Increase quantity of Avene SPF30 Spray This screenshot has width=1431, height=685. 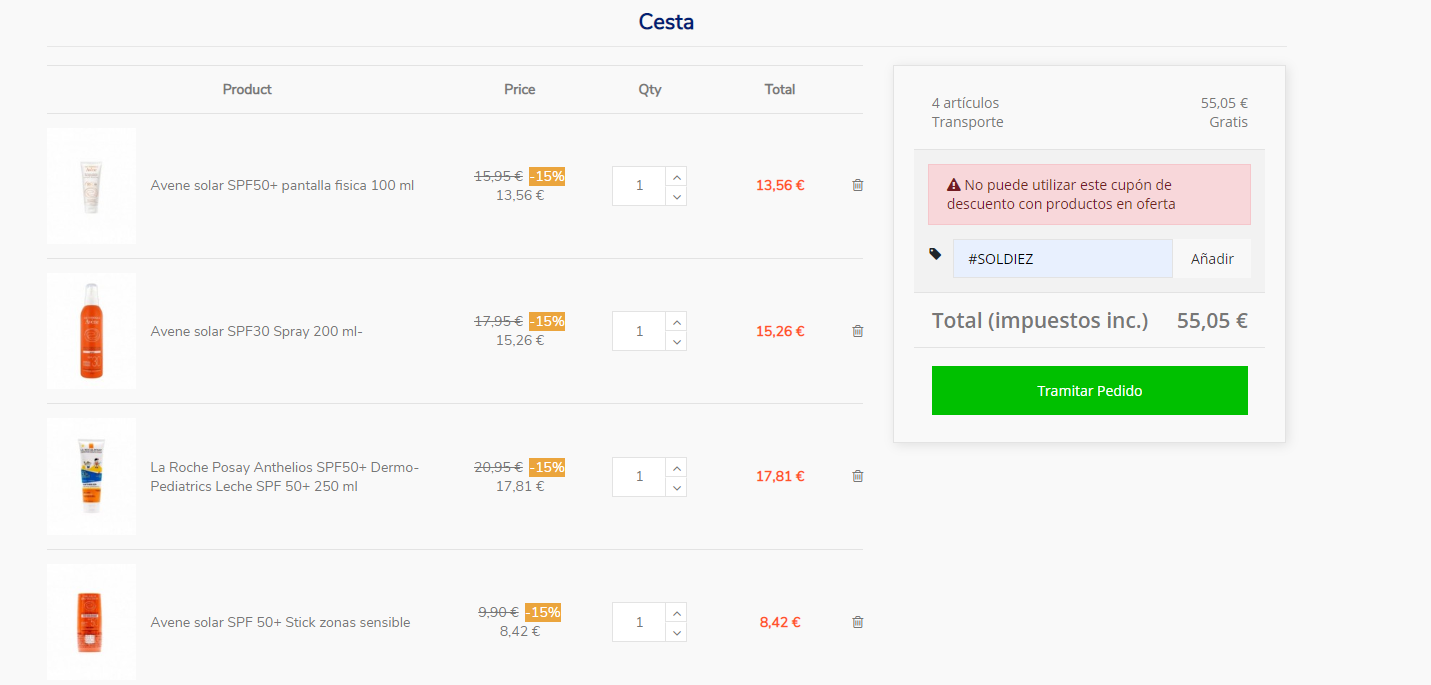677,322
